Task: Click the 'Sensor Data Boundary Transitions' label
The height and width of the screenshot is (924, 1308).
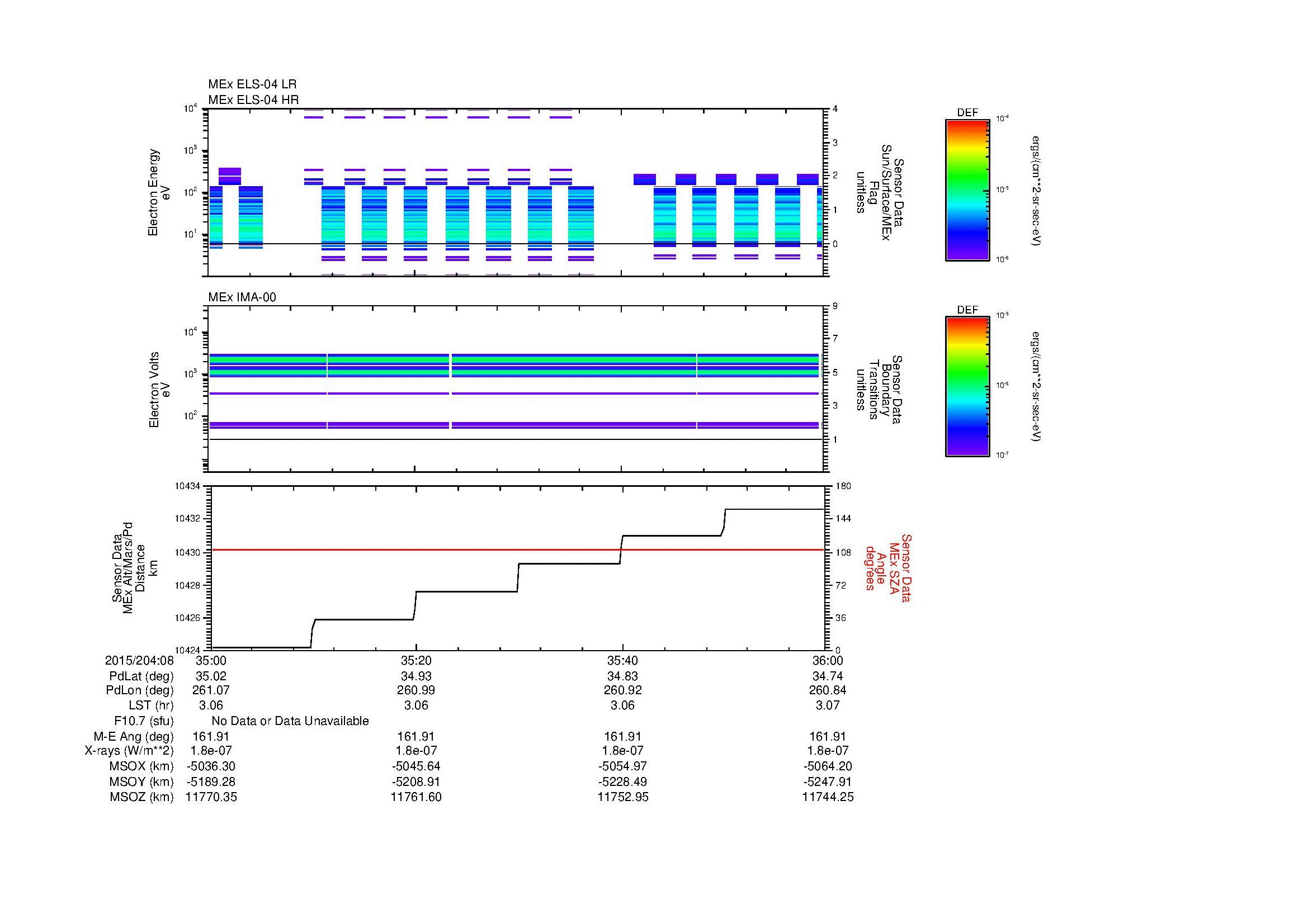Action: [881, 390]
